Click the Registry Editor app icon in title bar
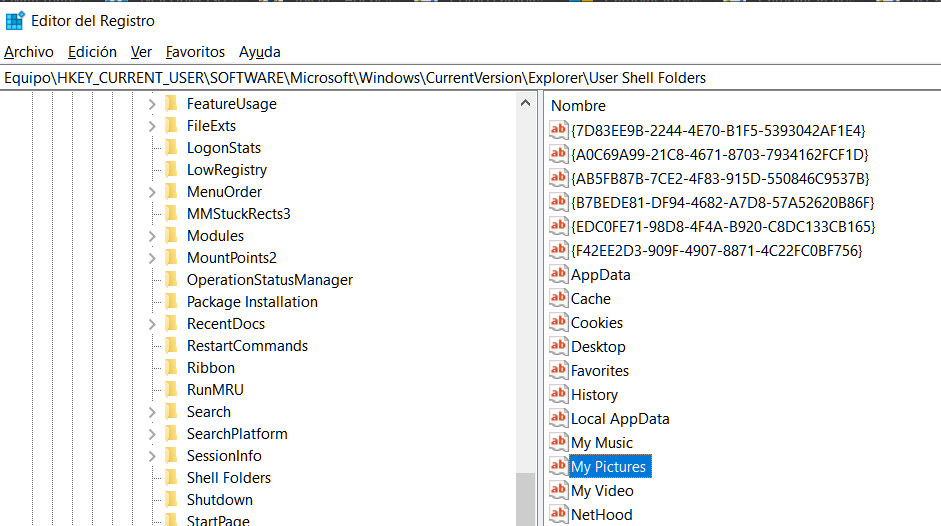 [15, 21]
